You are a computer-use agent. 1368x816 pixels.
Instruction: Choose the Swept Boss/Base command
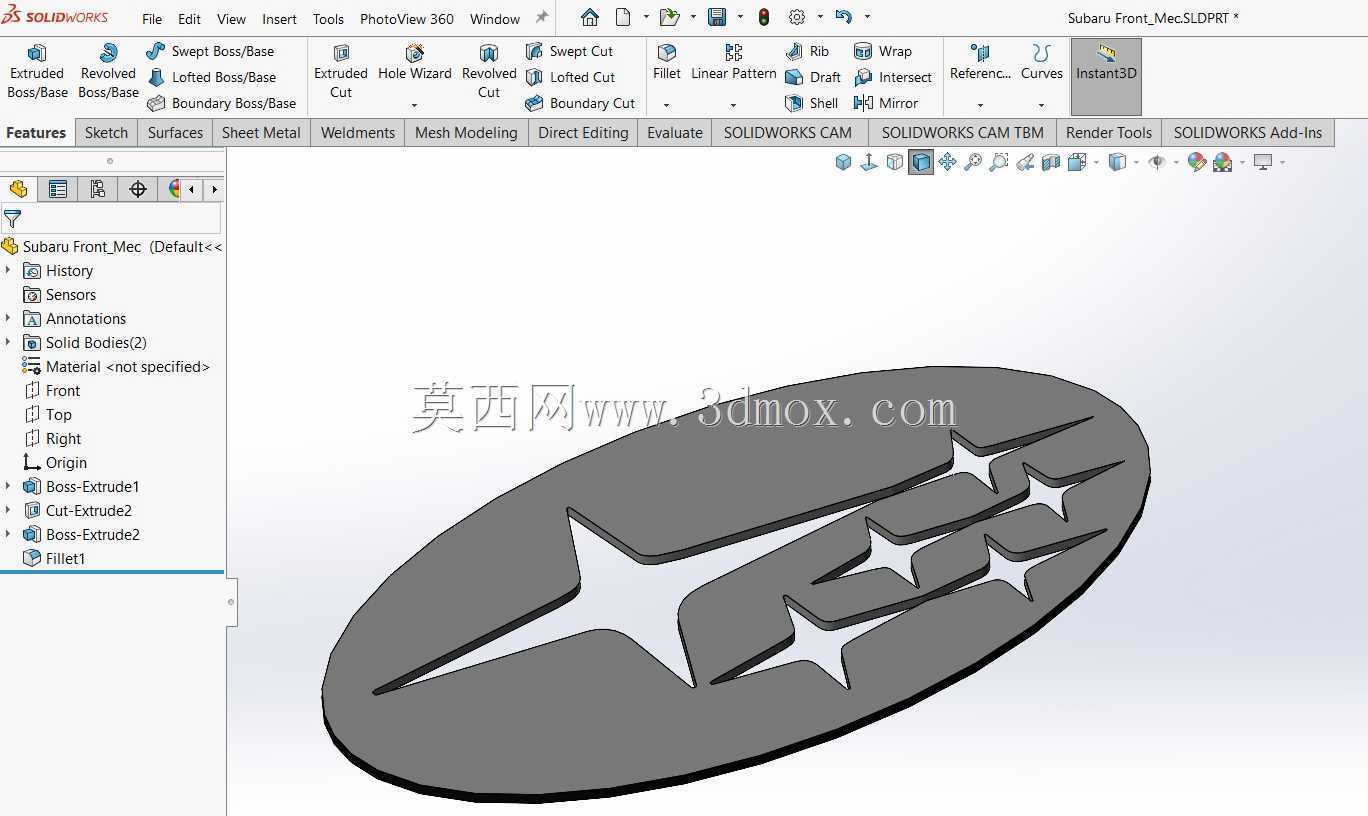[x=210, y=51]
